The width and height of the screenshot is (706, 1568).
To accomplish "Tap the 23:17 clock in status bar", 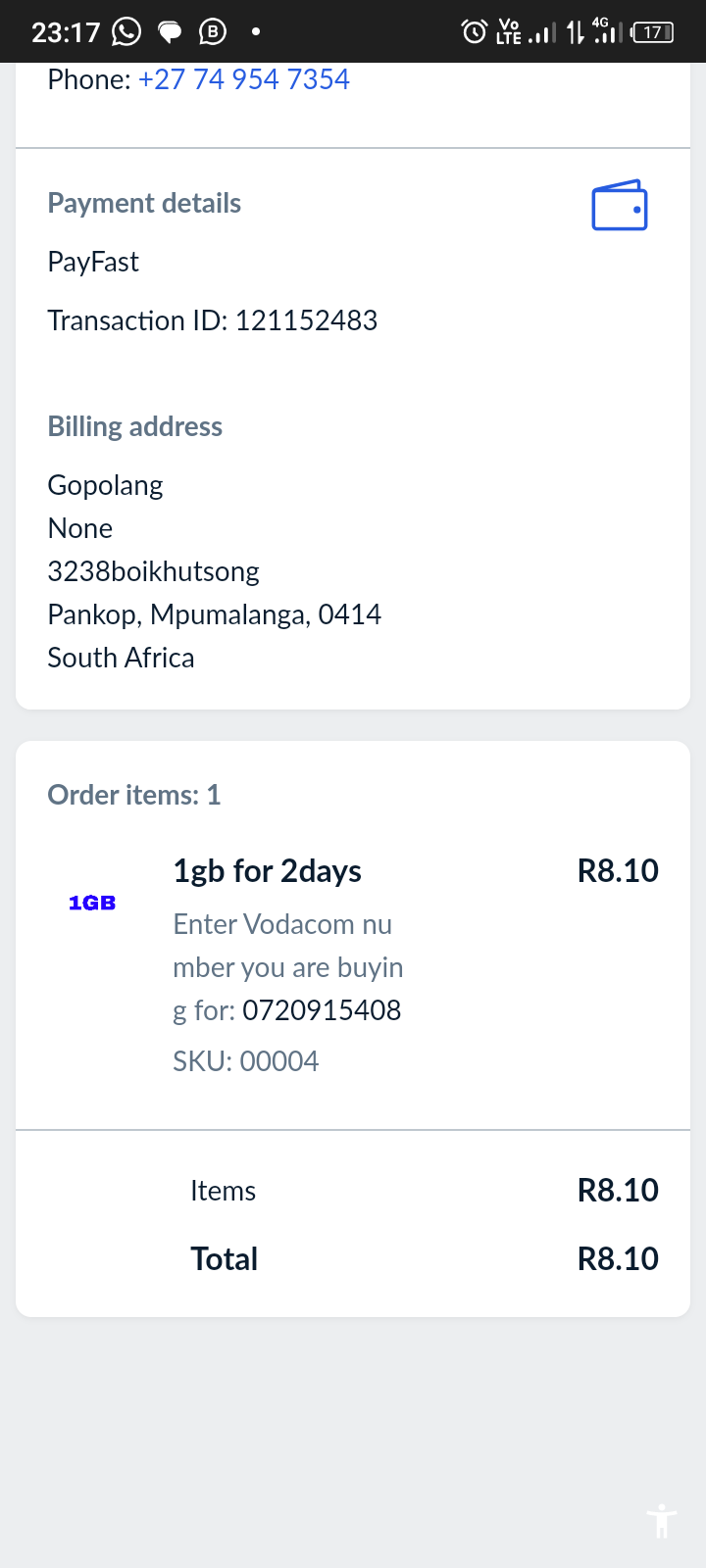I will [66, 32].
